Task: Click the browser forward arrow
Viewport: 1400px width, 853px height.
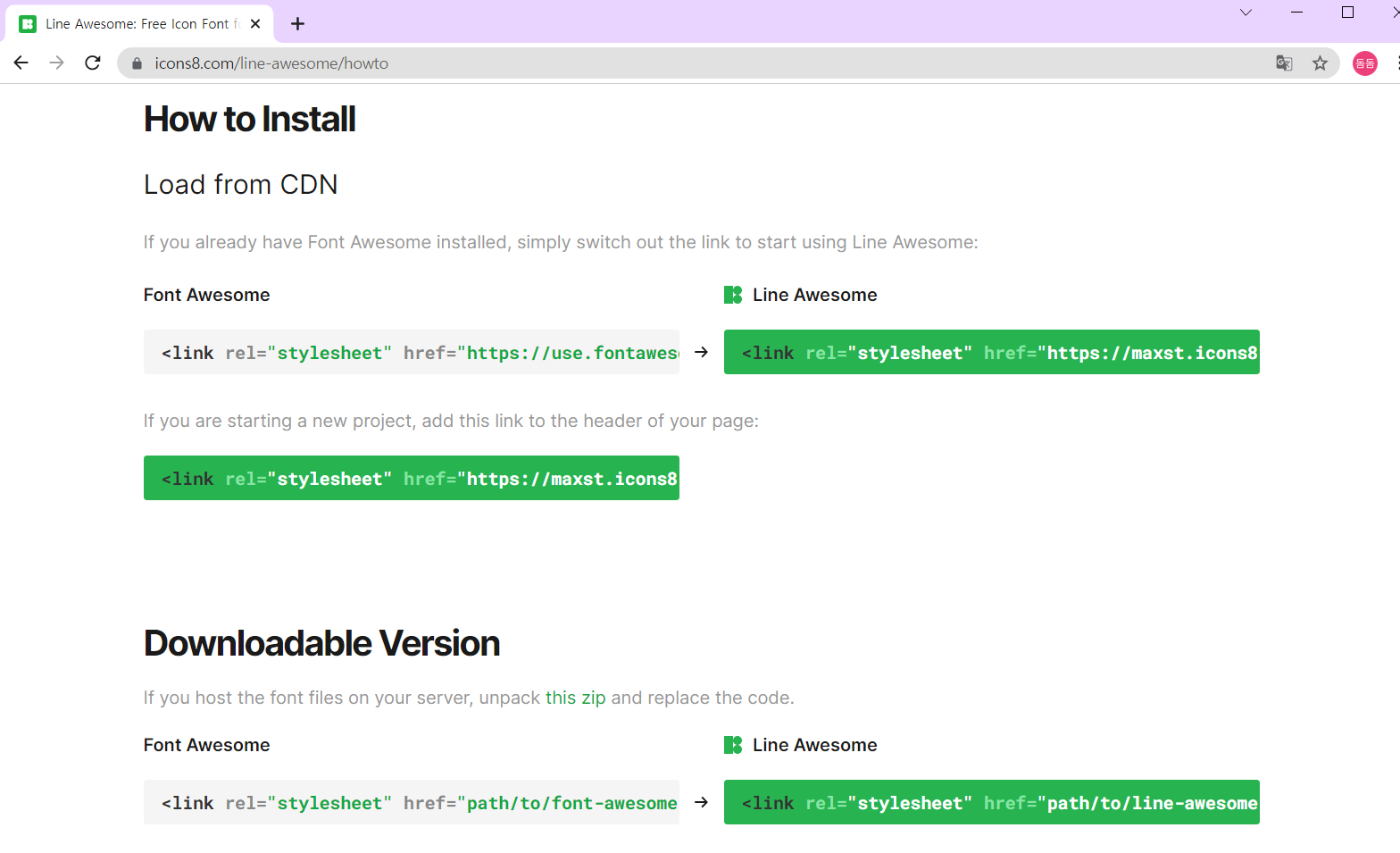Action: tap(57, 63)
